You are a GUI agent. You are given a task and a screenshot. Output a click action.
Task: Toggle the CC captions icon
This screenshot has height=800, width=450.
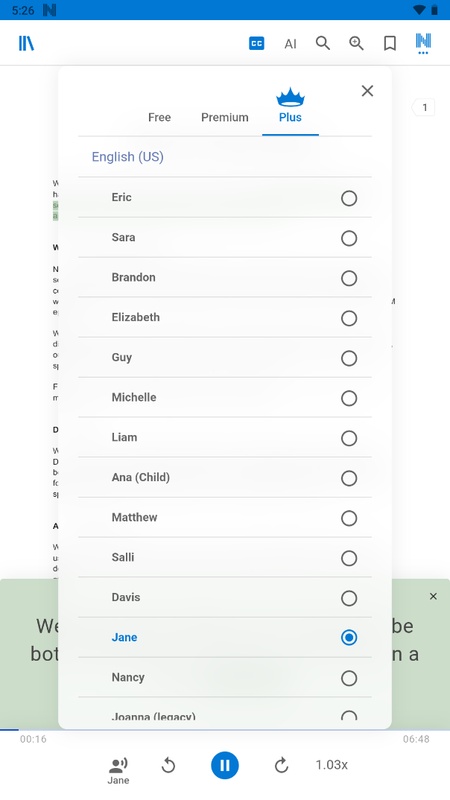click(x=256, y=43)
